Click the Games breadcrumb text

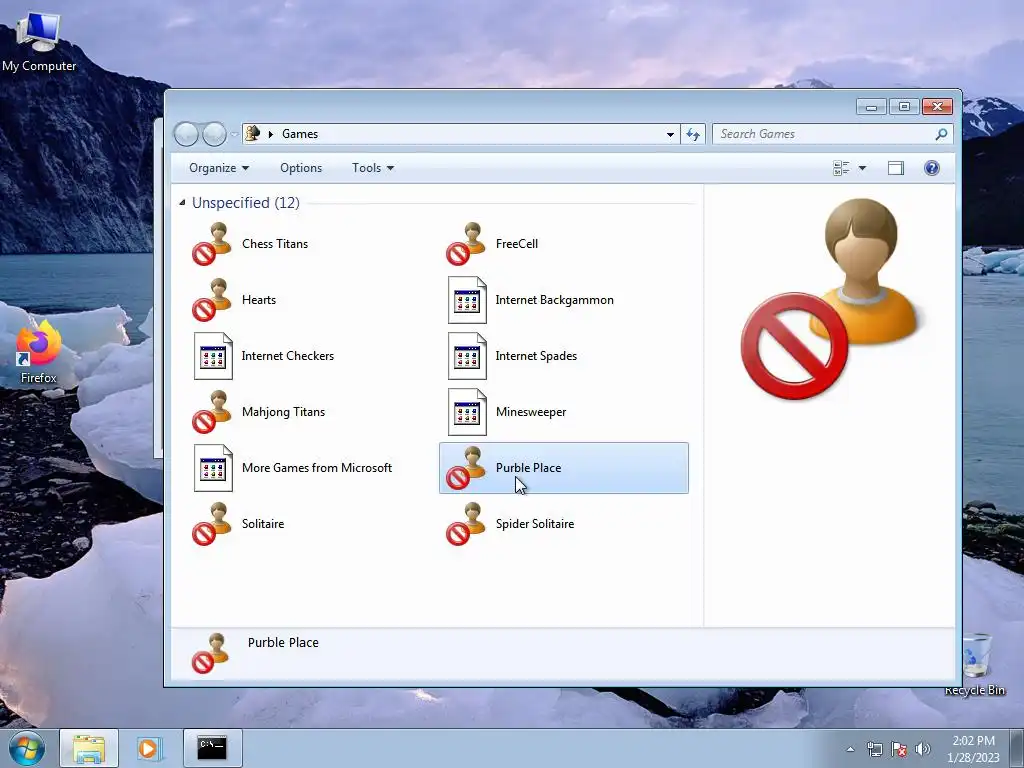tap(300, 134)
